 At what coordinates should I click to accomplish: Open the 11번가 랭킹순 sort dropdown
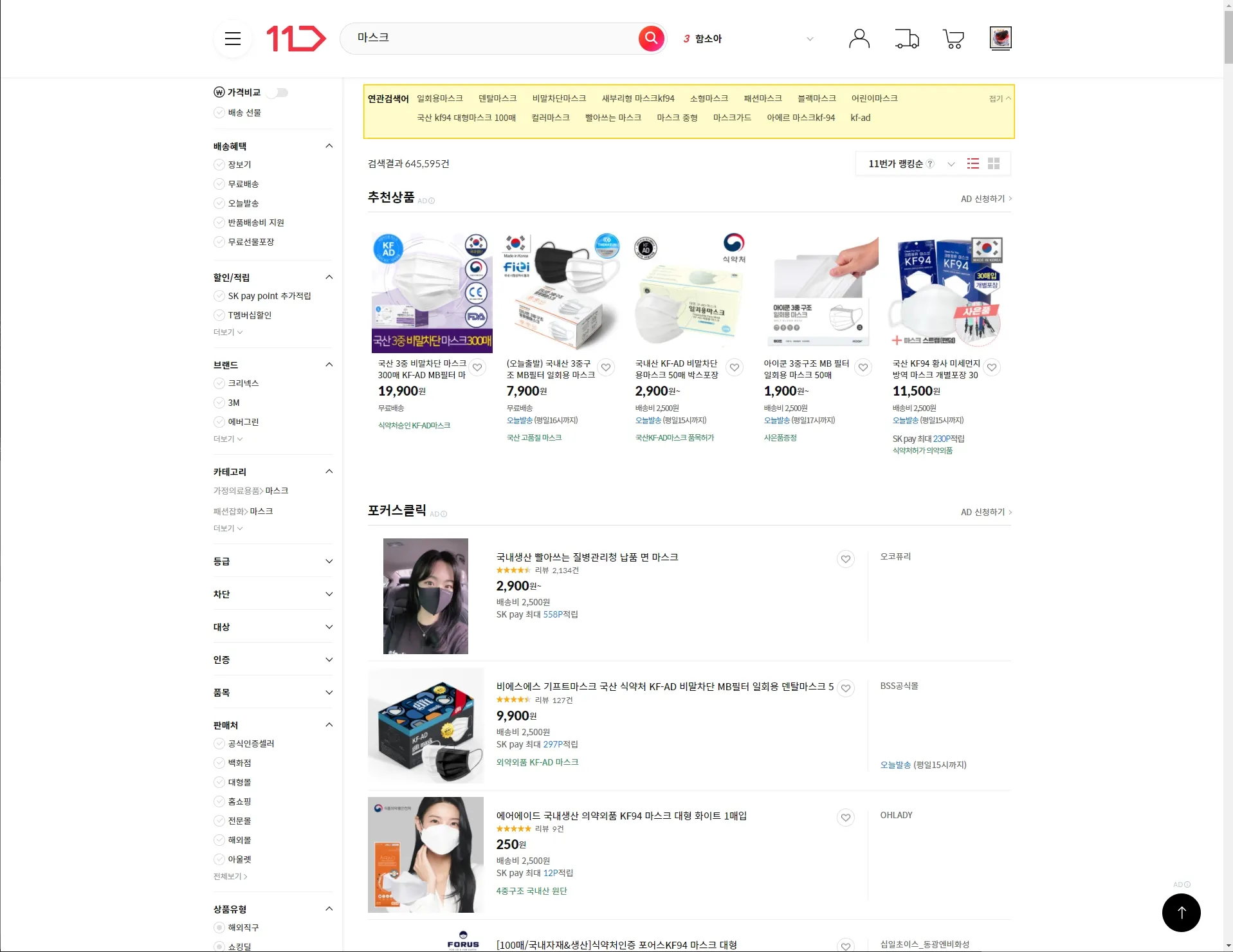point(912,163)
